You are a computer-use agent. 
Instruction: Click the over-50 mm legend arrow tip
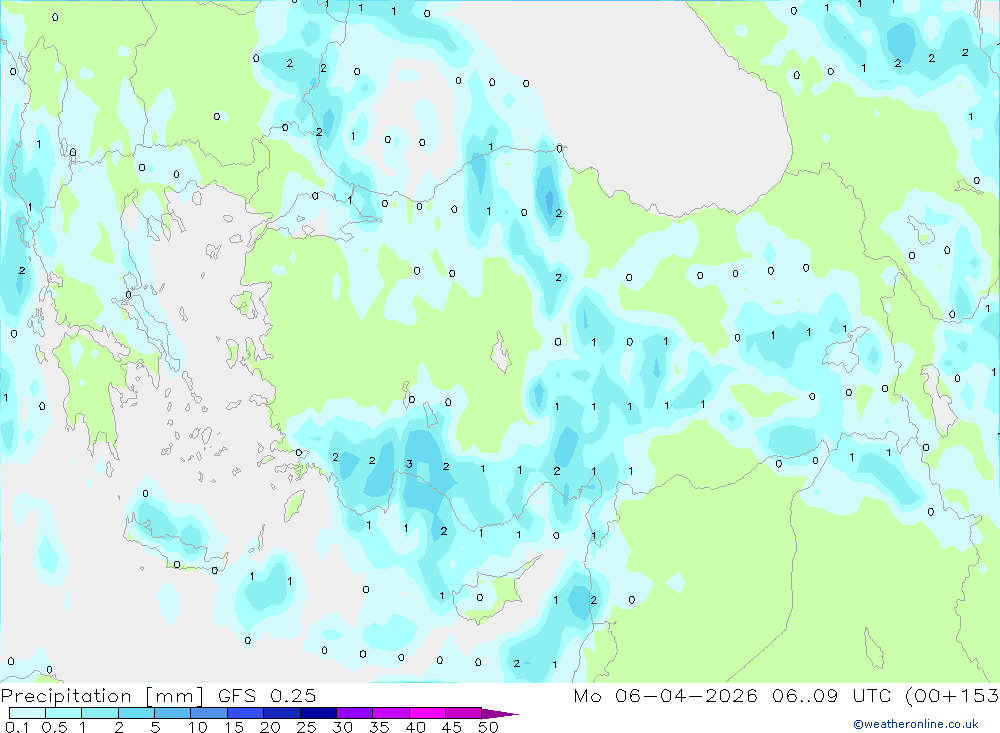click(x=501, y=714)
